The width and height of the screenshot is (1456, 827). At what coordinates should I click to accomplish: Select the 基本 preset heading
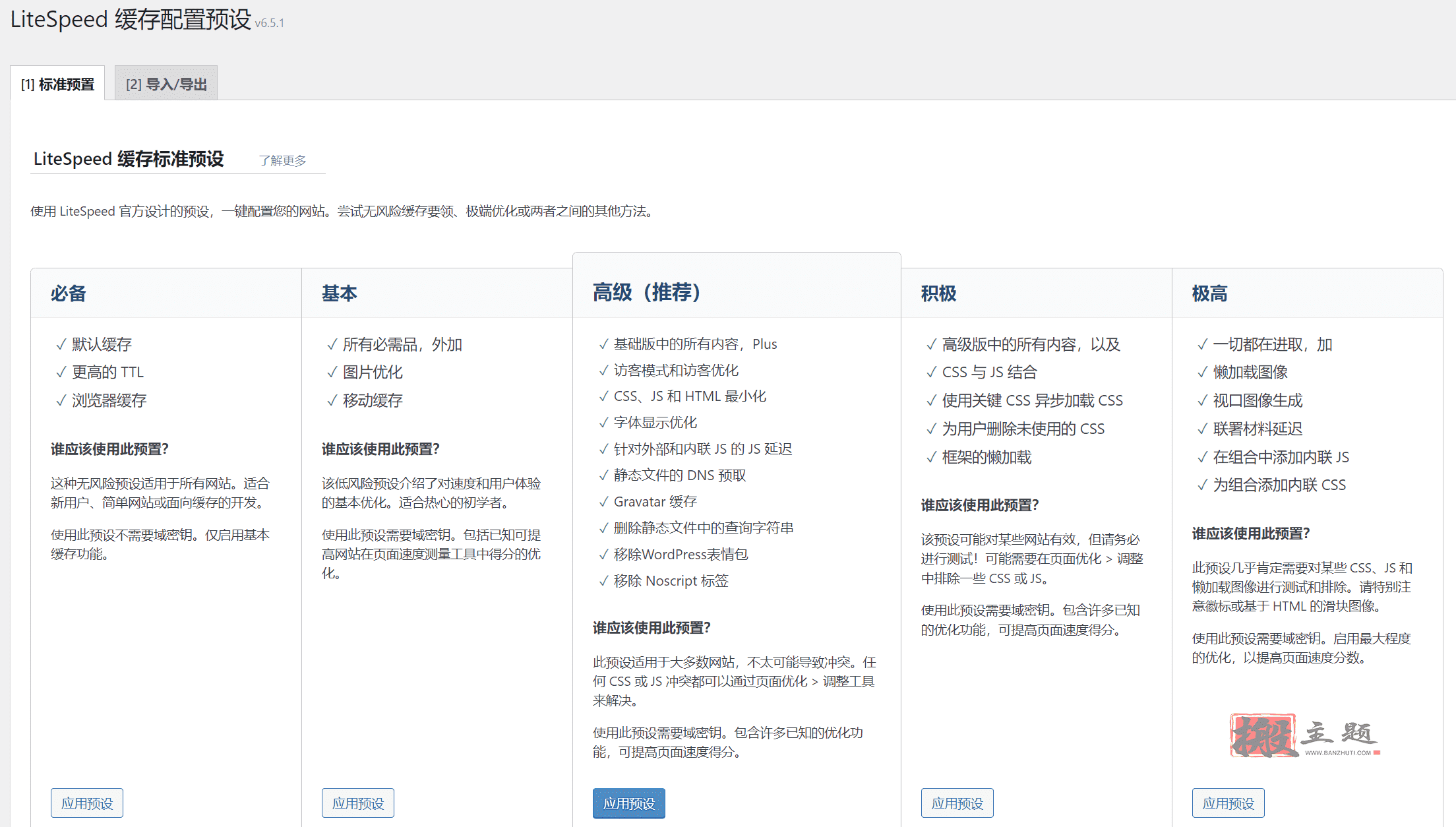340,293
